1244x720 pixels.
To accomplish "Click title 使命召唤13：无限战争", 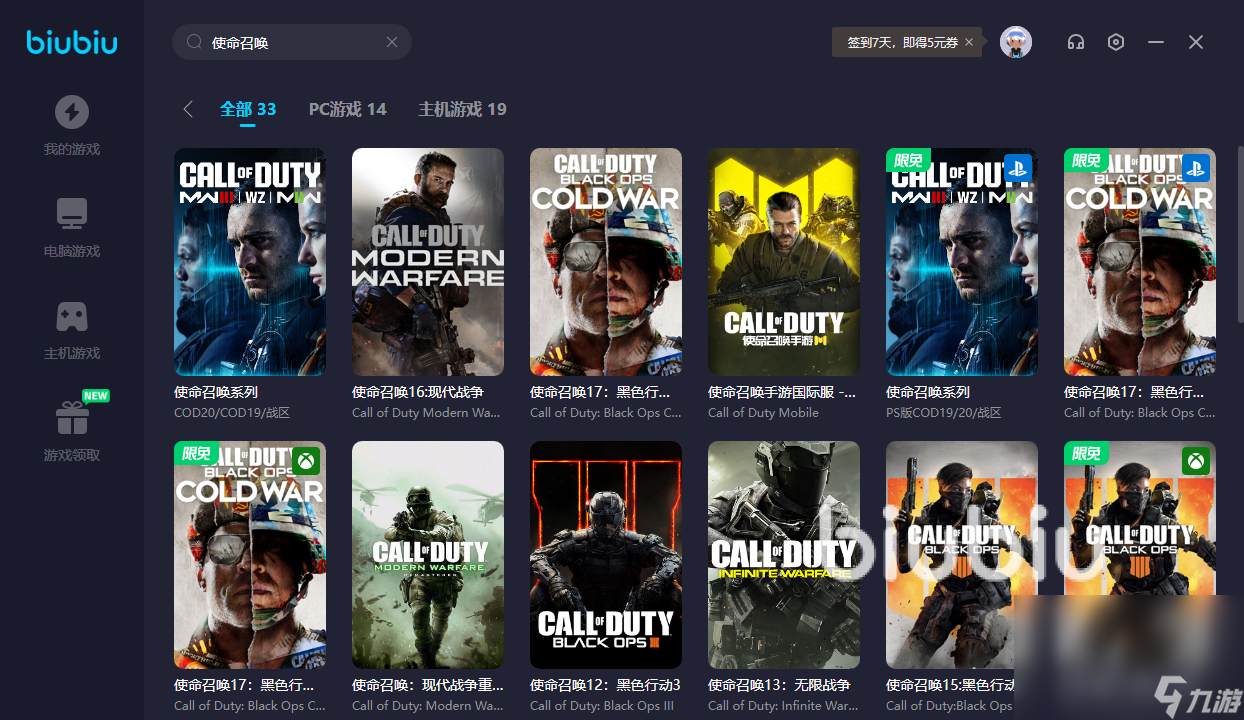I will (779, 685).
